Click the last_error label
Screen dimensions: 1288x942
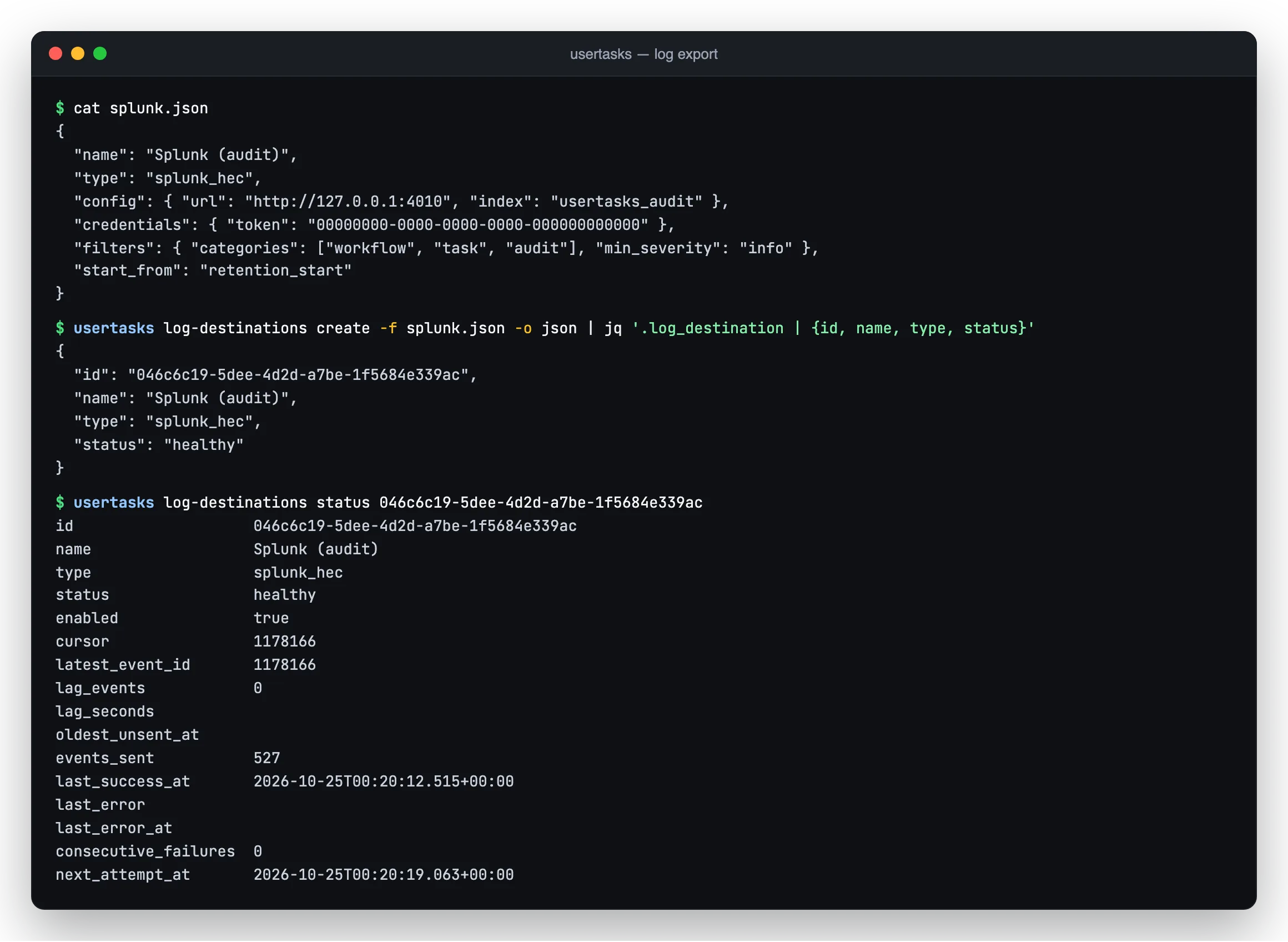[100, 806]
